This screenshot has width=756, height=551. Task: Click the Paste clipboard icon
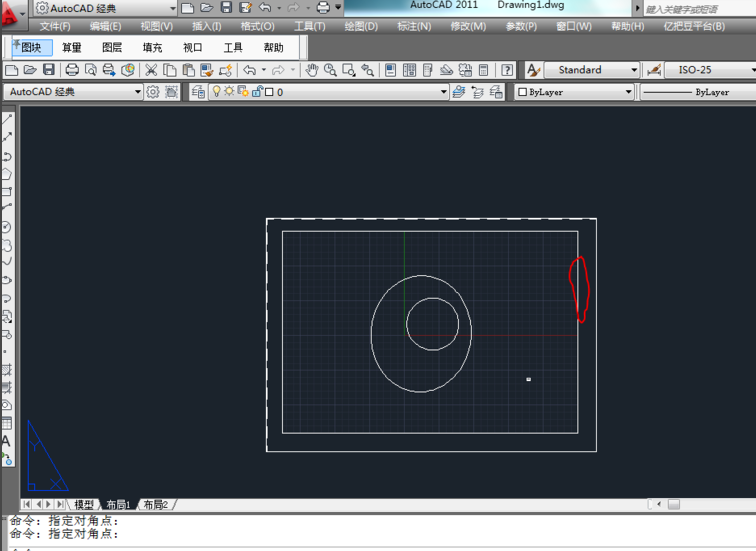(x=189, y=70)
